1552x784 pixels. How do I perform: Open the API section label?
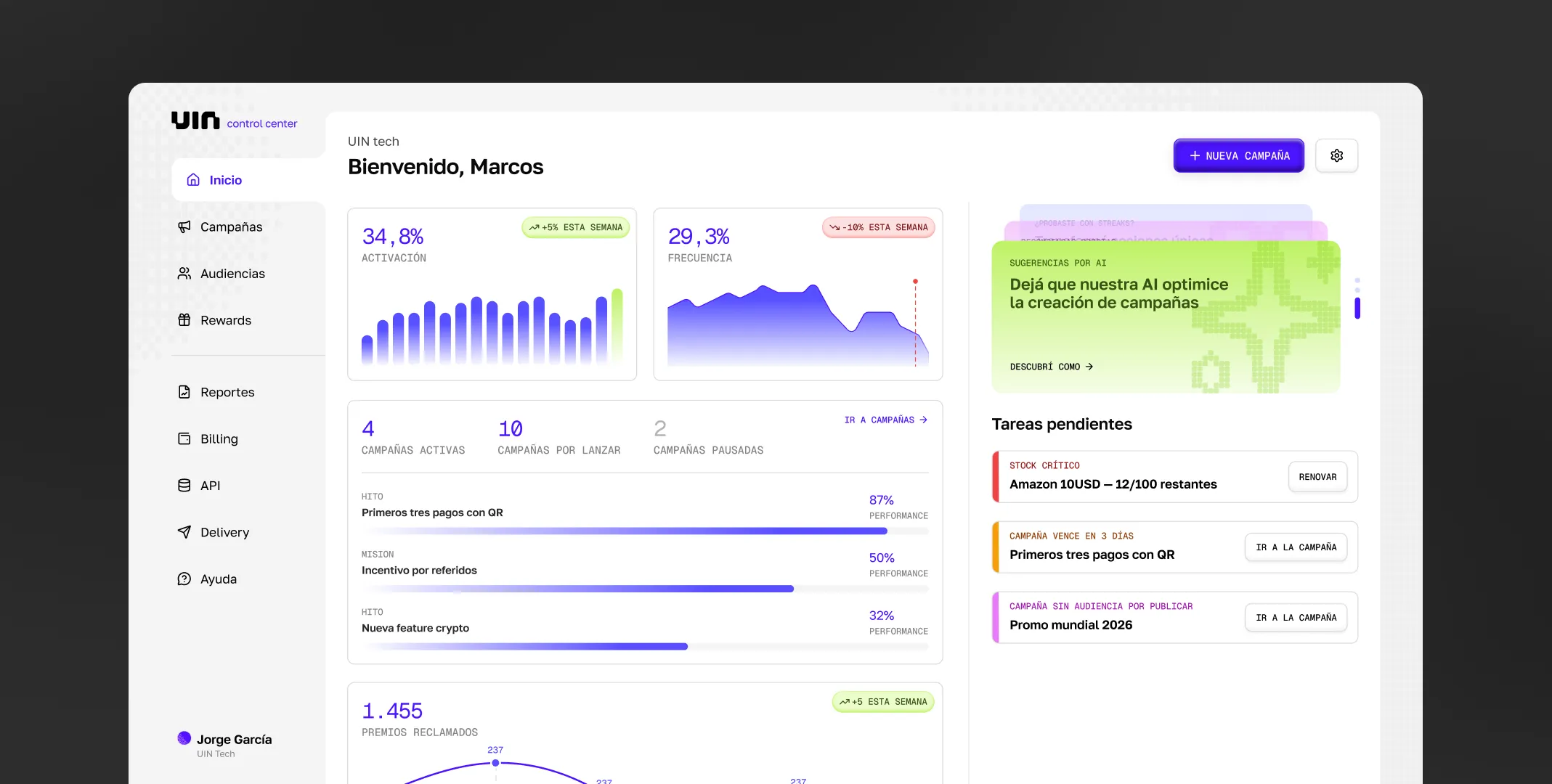coord(211,486)
